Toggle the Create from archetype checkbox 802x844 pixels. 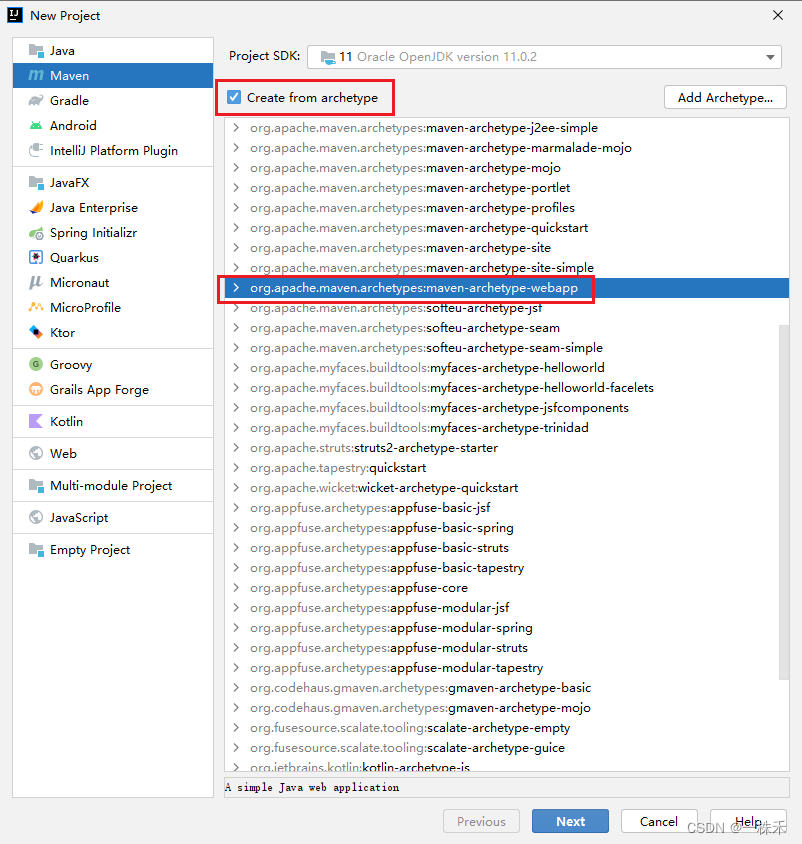tap(234, 97)
